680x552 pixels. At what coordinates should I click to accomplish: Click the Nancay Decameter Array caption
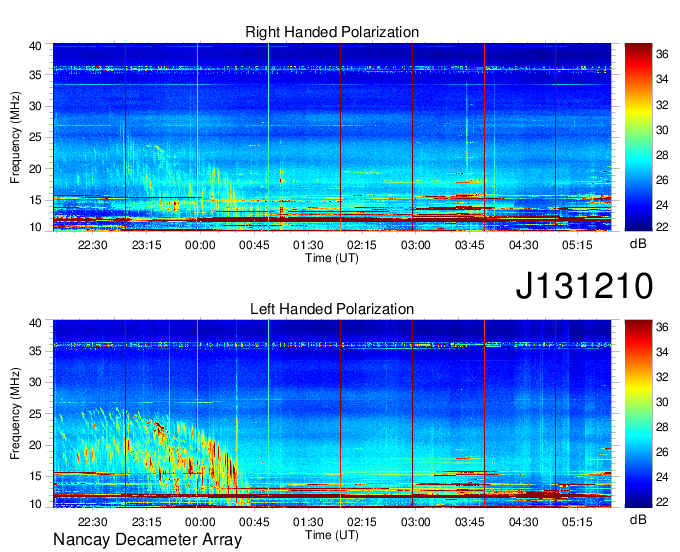point(147,540)
